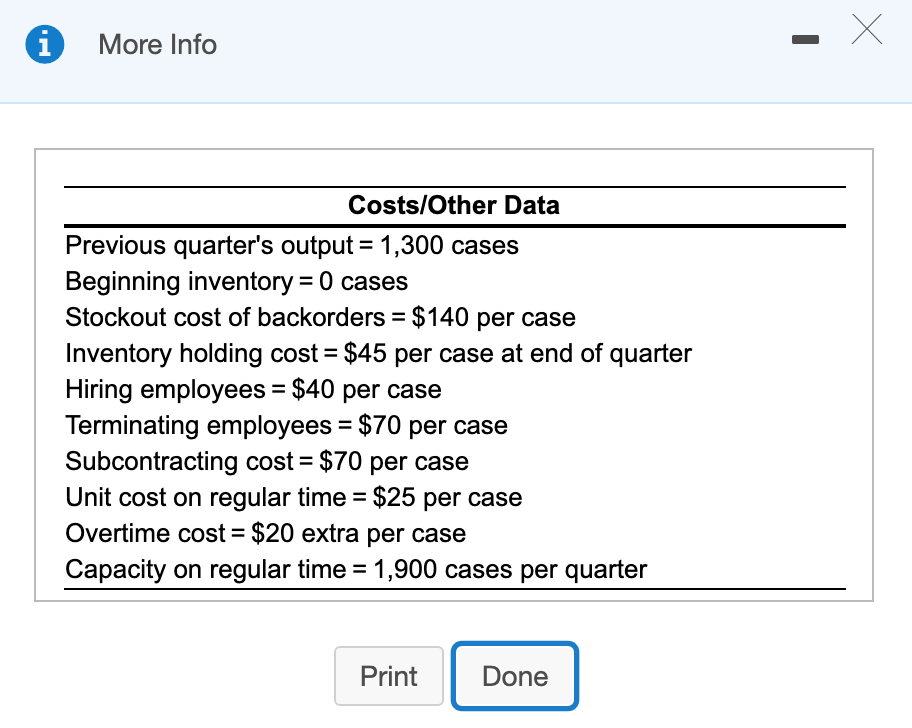Minimize the More Info dialog

click(x=805, y=40)
